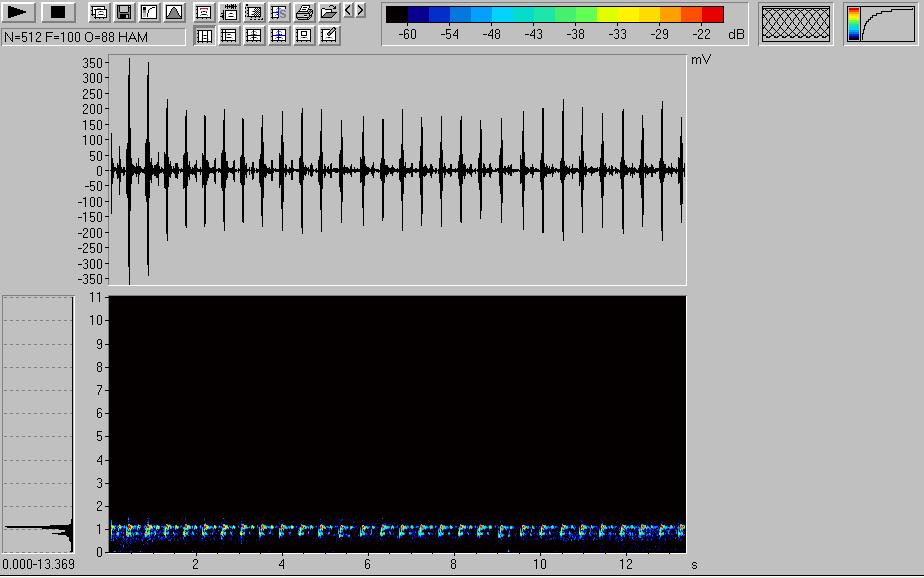924x578 pixels.
Task: Click the waveform display at 0 mV line
Action: click(x=400, y=171)
